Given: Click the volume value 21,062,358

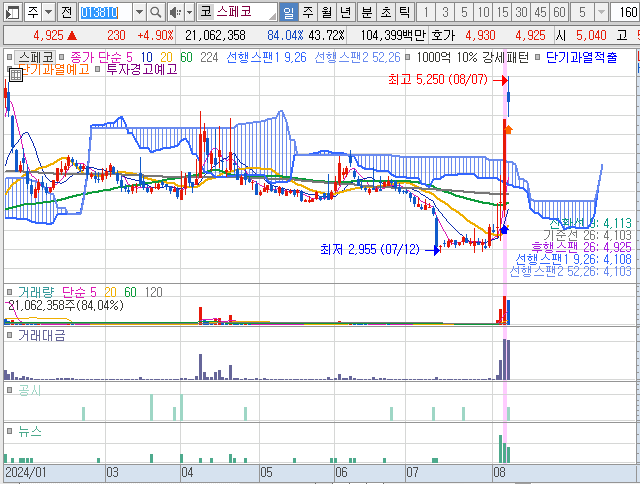Looking at the screenshot, I should (x=215, y=36).
